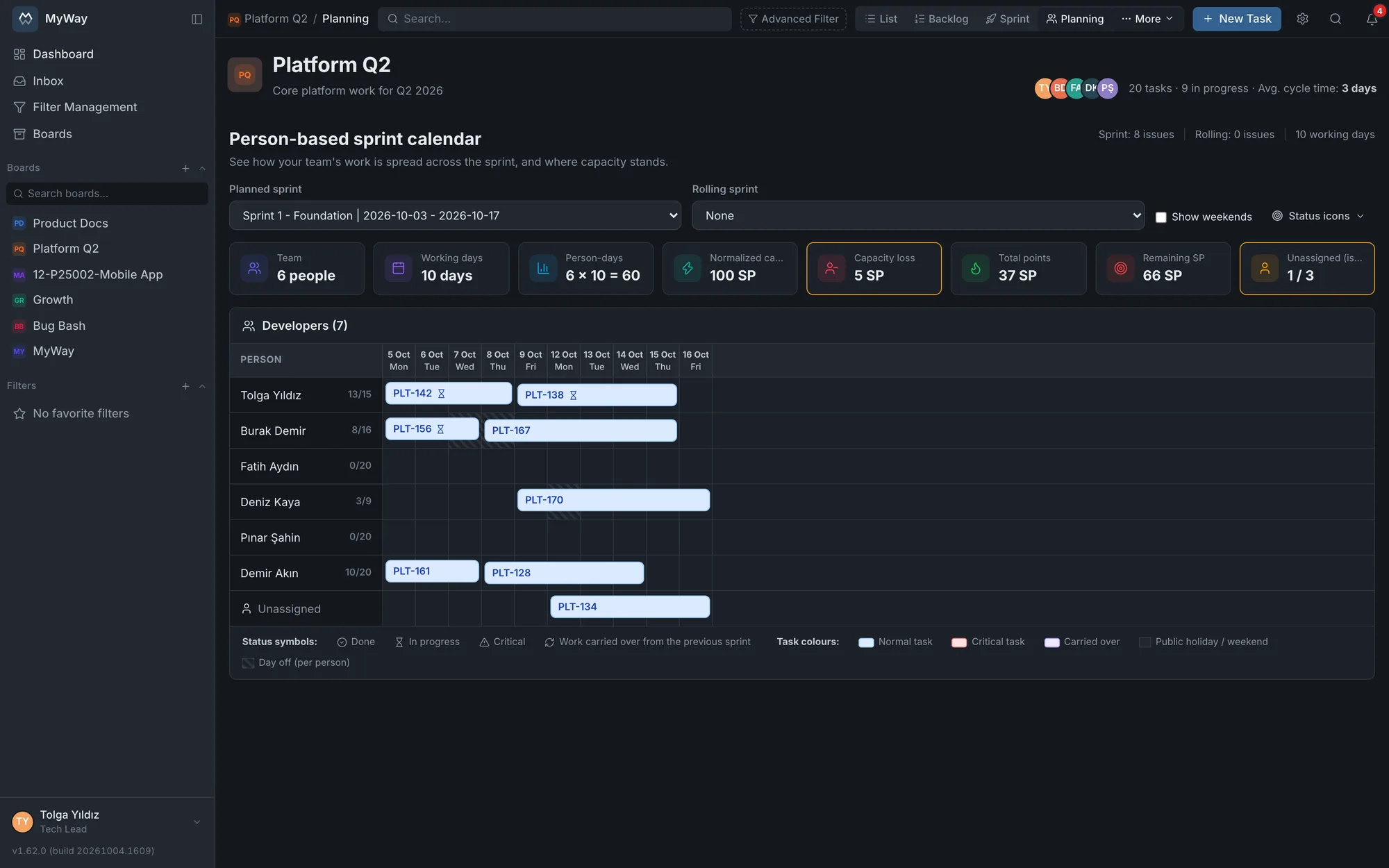
Task: Open the Planned sprint dropdown
Action: click(455, 215)
